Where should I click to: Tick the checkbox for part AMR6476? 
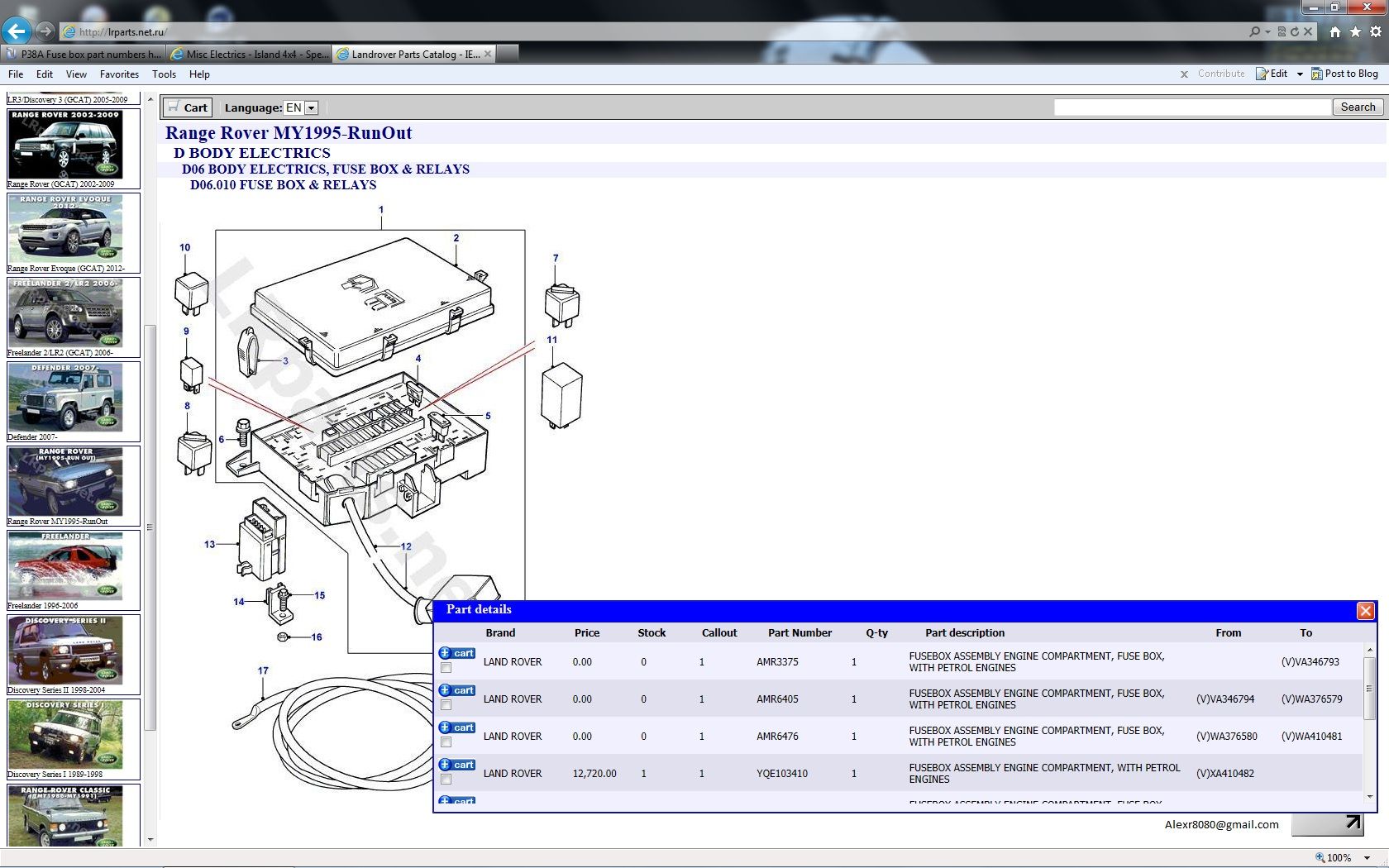coord(446,742)
